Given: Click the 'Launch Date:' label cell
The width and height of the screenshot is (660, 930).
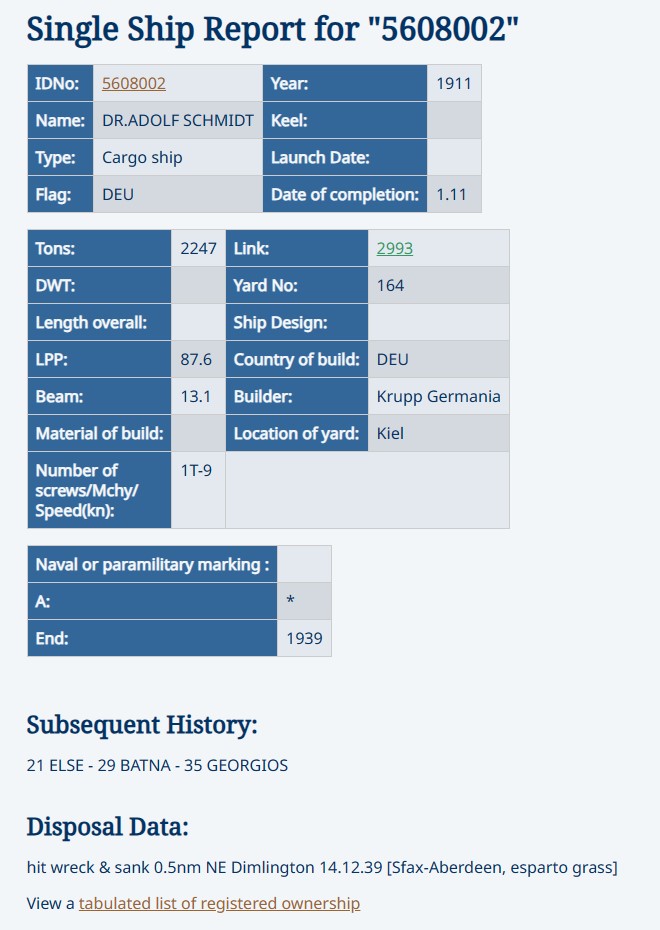Looking at the screenshot, I should tap(345, 158).
